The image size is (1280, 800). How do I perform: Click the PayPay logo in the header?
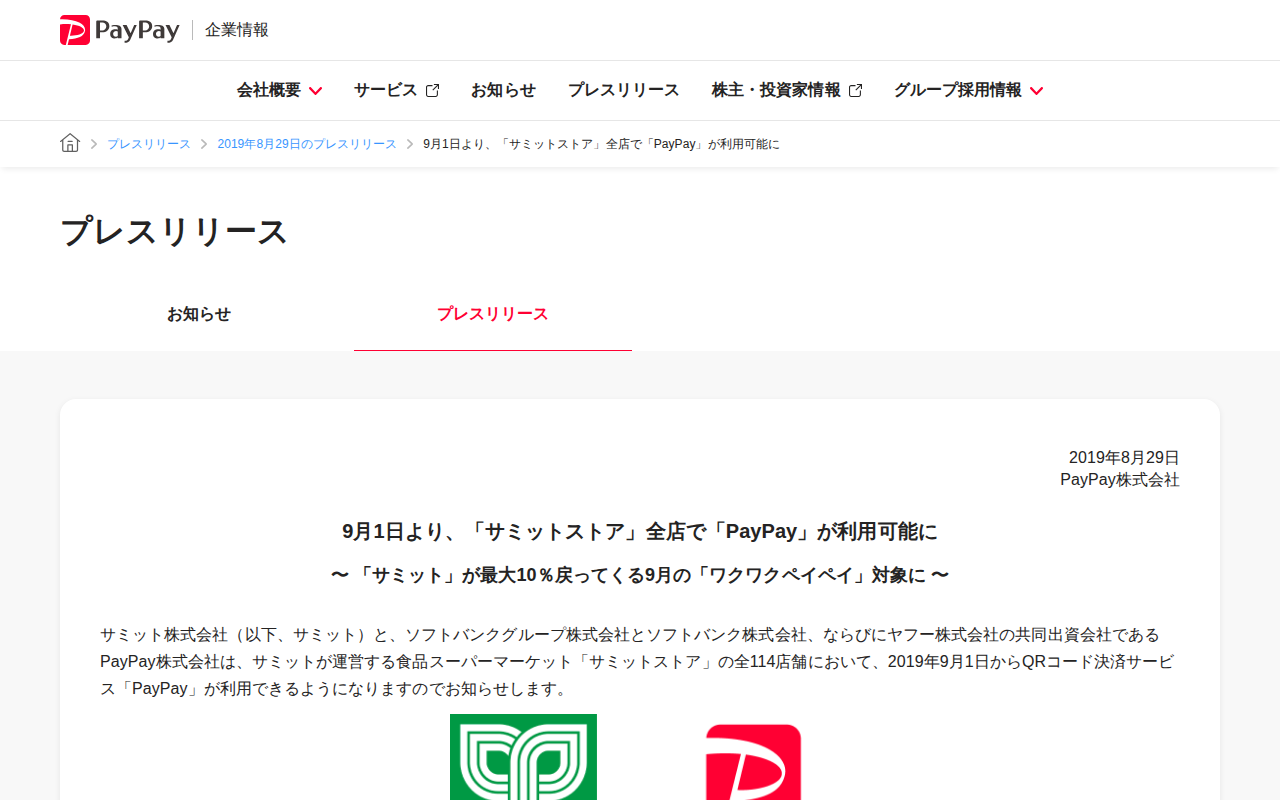pos(120,30)
